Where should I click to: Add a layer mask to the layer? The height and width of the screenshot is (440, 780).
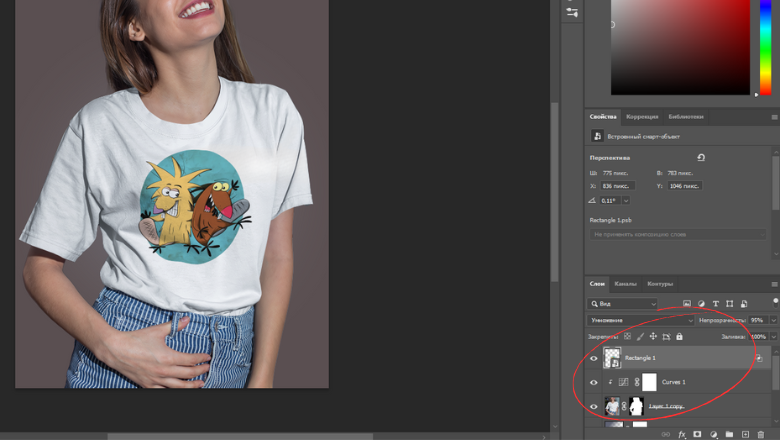pyautogui.click(x=697, y=435)
